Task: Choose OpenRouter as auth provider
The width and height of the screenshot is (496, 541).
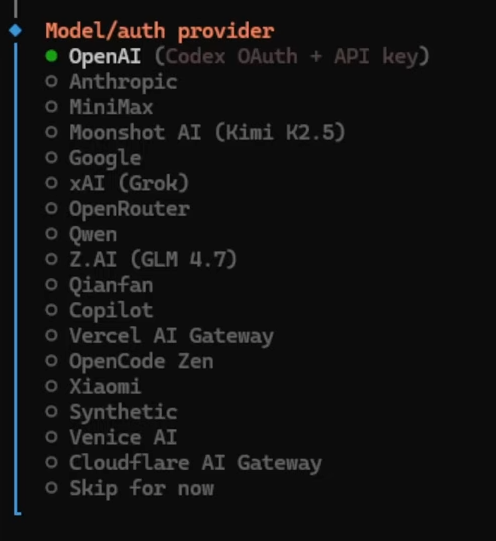Action: point(117,209)
